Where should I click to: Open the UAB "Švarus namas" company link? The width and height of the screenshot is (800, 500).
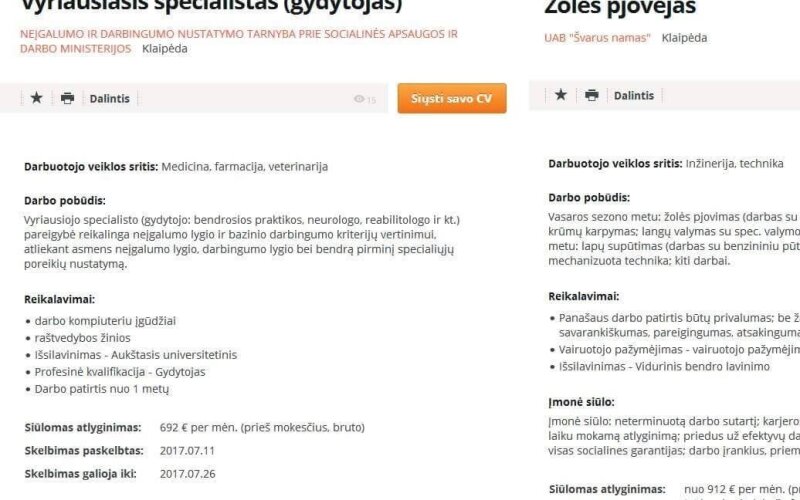pos(597,38)
